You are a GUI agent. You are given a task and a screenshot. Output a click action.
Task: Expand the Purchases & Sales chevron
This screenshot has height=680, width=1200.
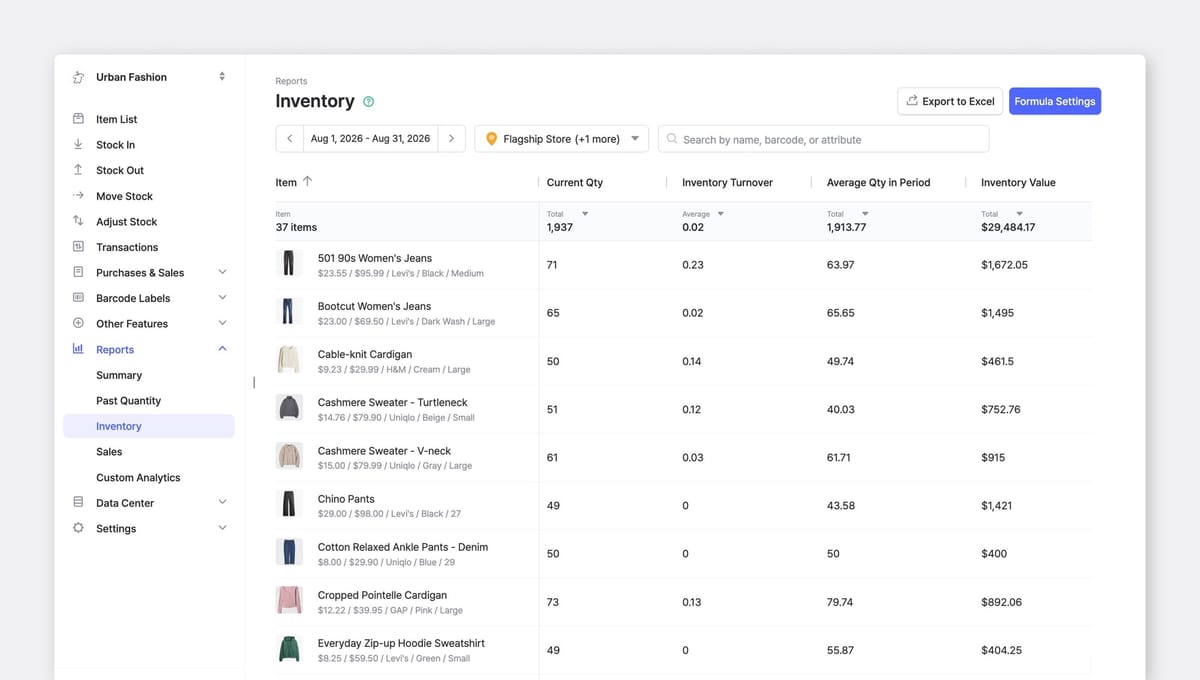coord(222,272)
